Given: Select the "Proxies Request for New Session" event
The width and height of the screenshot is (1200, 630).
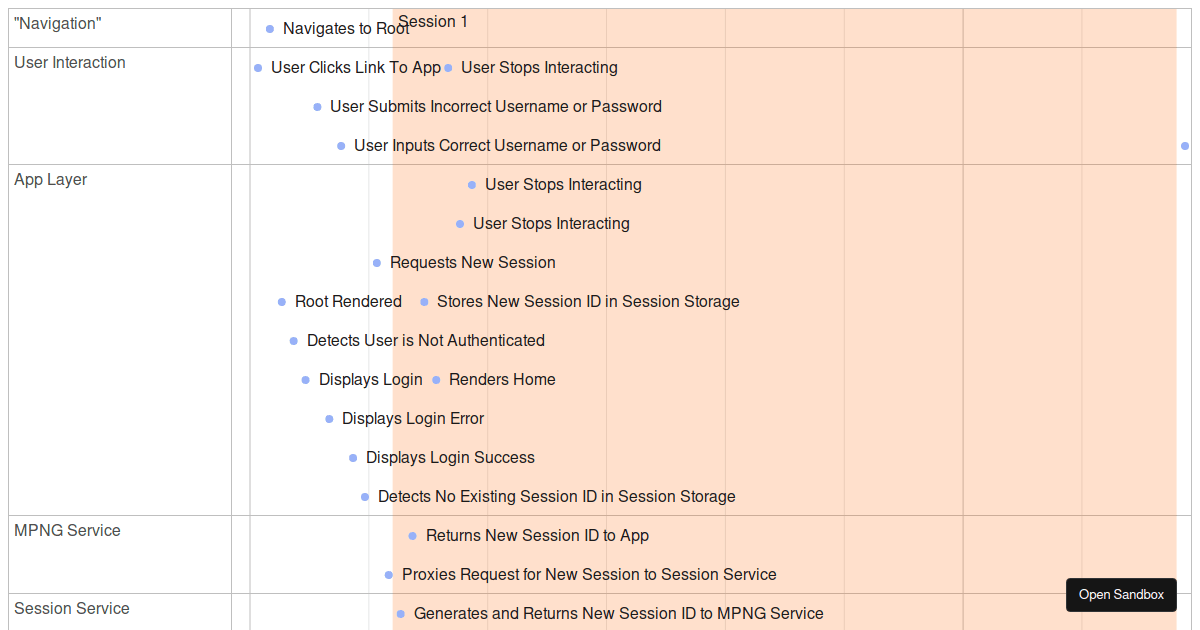Looking at the screenshot, I should point(389,574).
